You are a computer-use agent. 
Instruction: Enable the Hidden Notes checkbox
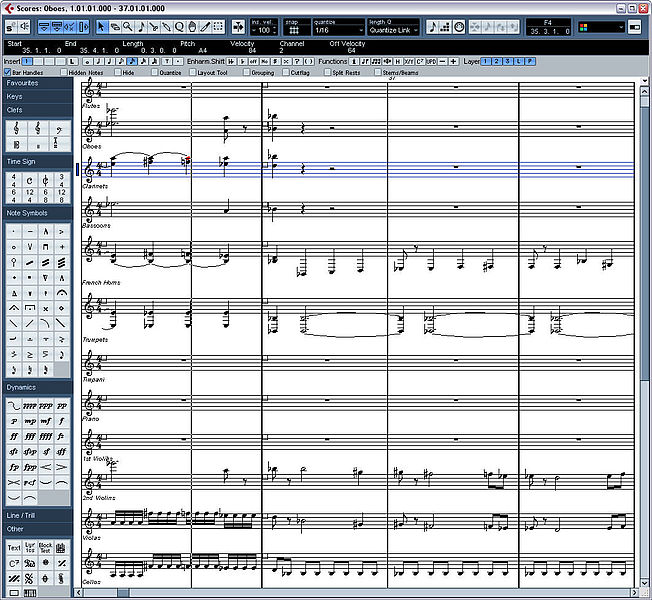[64, 73]
